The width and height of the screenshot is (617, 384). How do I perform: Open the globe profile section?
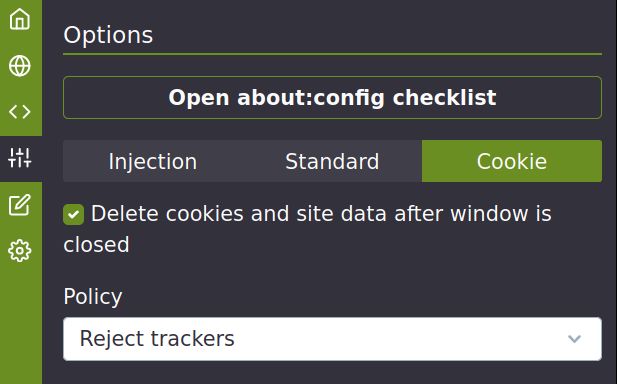click(20, 66)
